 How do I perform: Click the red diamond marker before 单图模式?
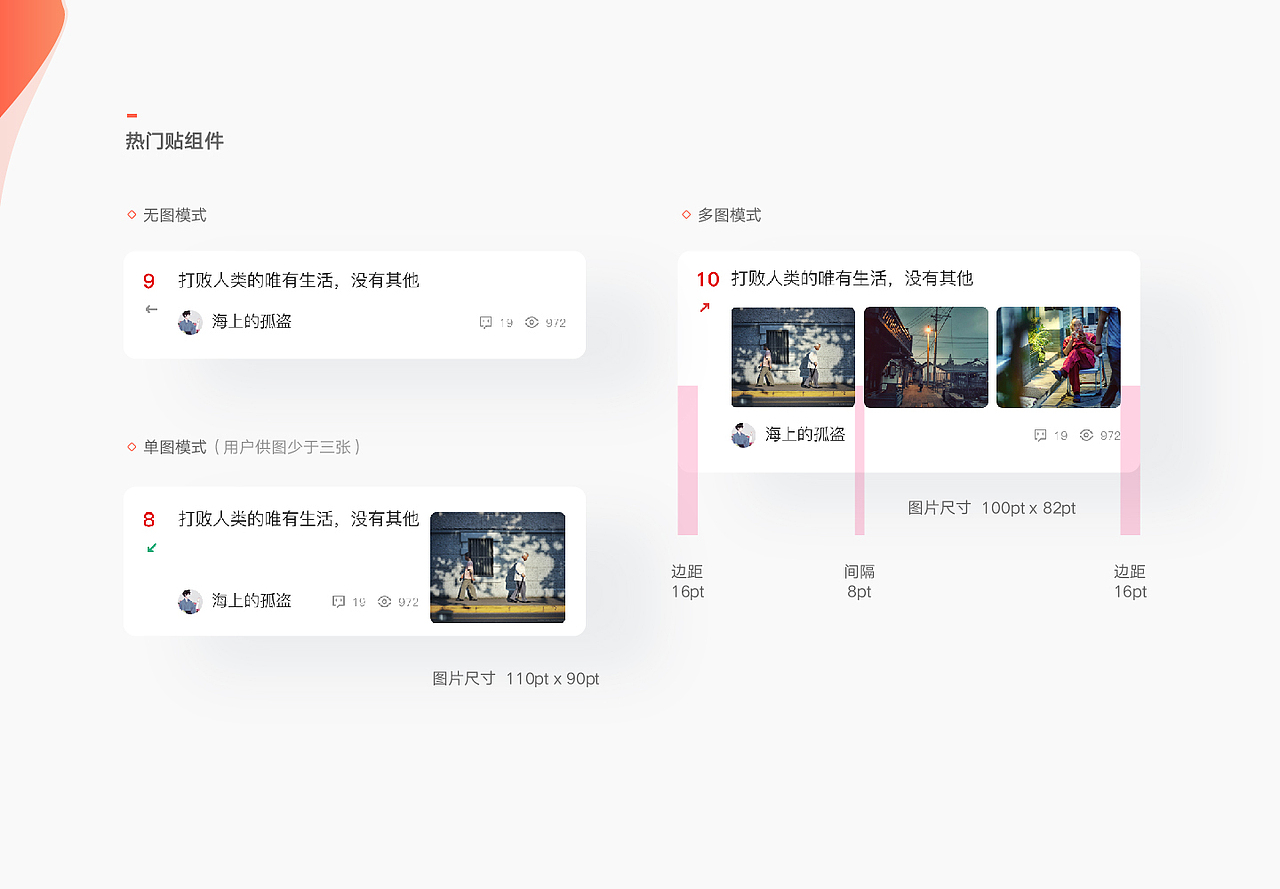[x=130, y=447]
